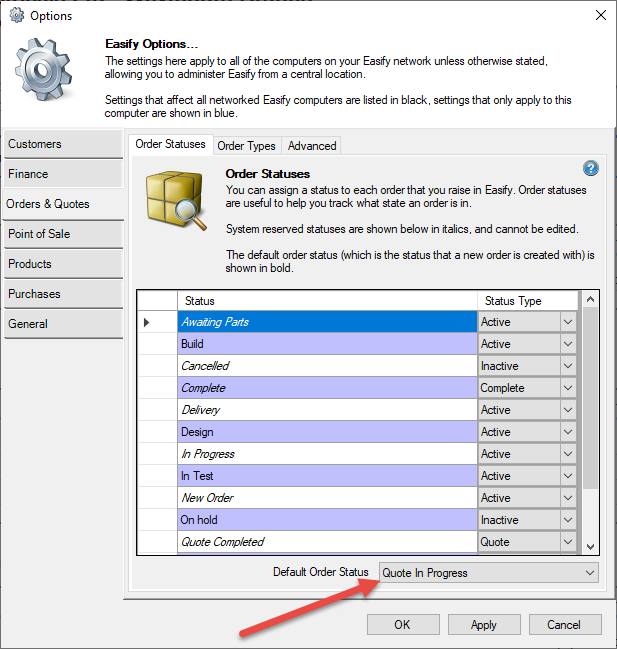The width and height of the screenshot is (617, 649).
Task: Click the Apply button
Action: pyautogui.click(x=483, y=625)
